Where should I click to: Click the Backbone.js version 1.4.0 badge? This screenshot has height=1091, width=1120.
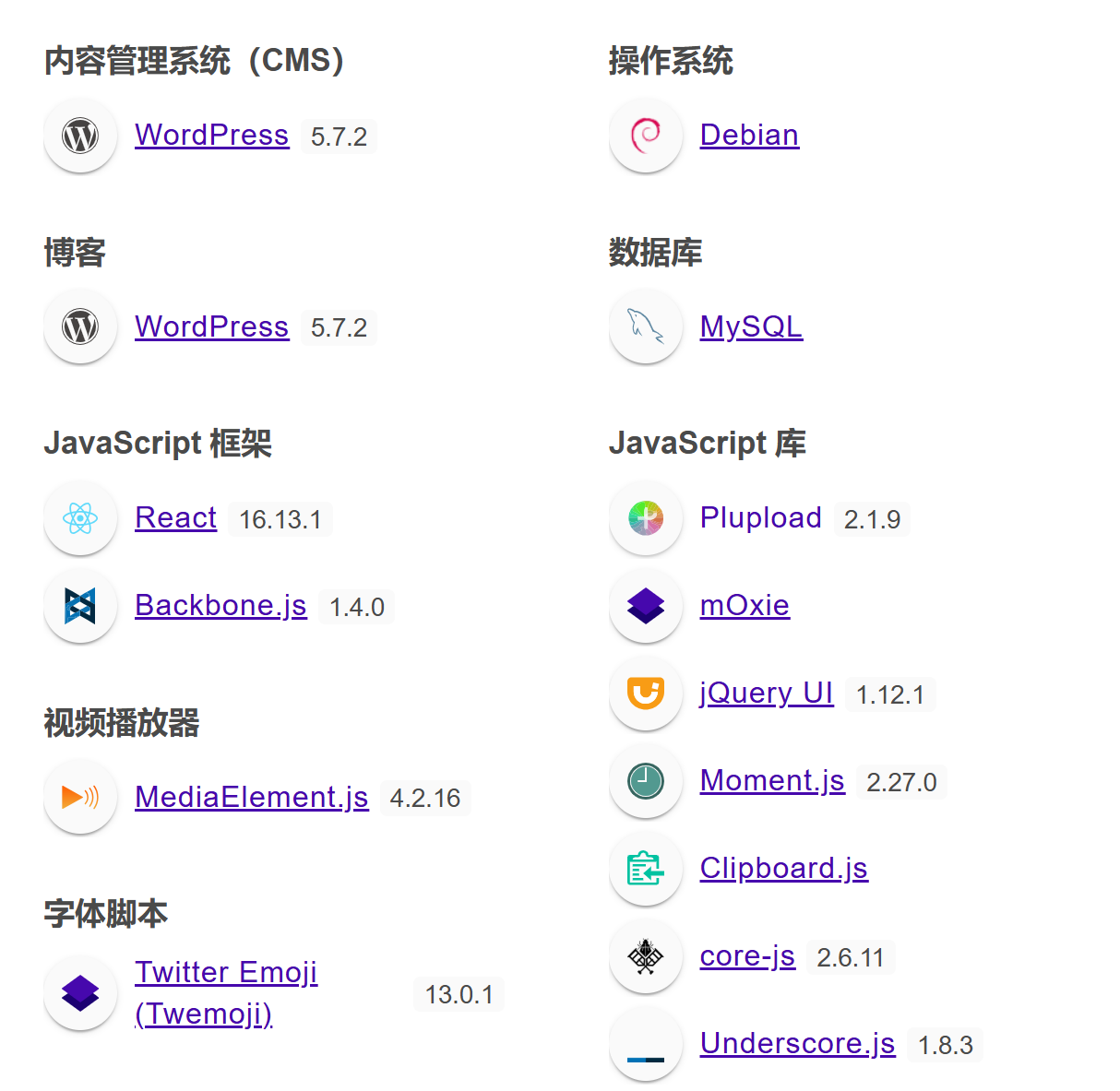357,608
